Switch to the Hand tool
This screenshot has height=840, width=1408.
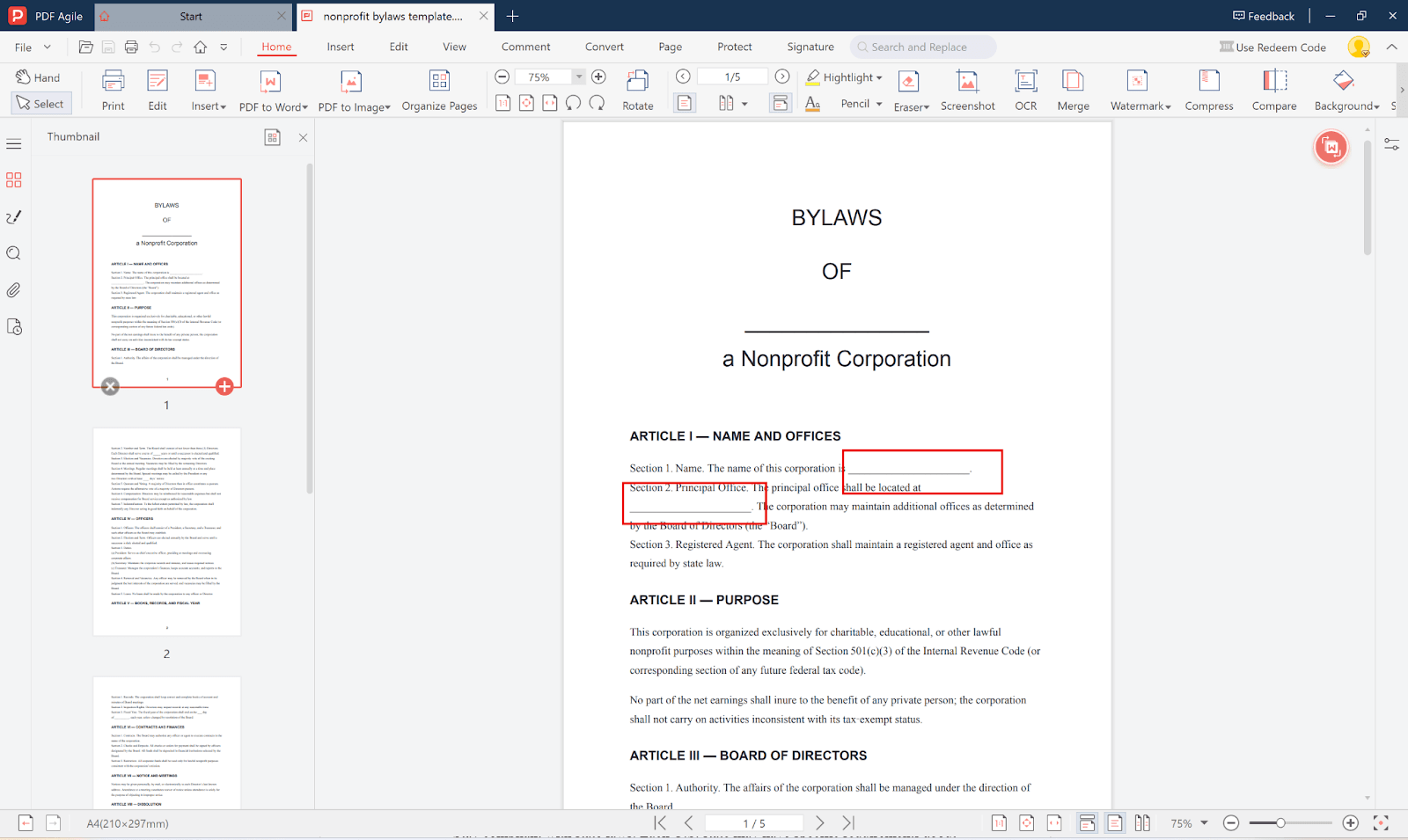click(38, 77)
